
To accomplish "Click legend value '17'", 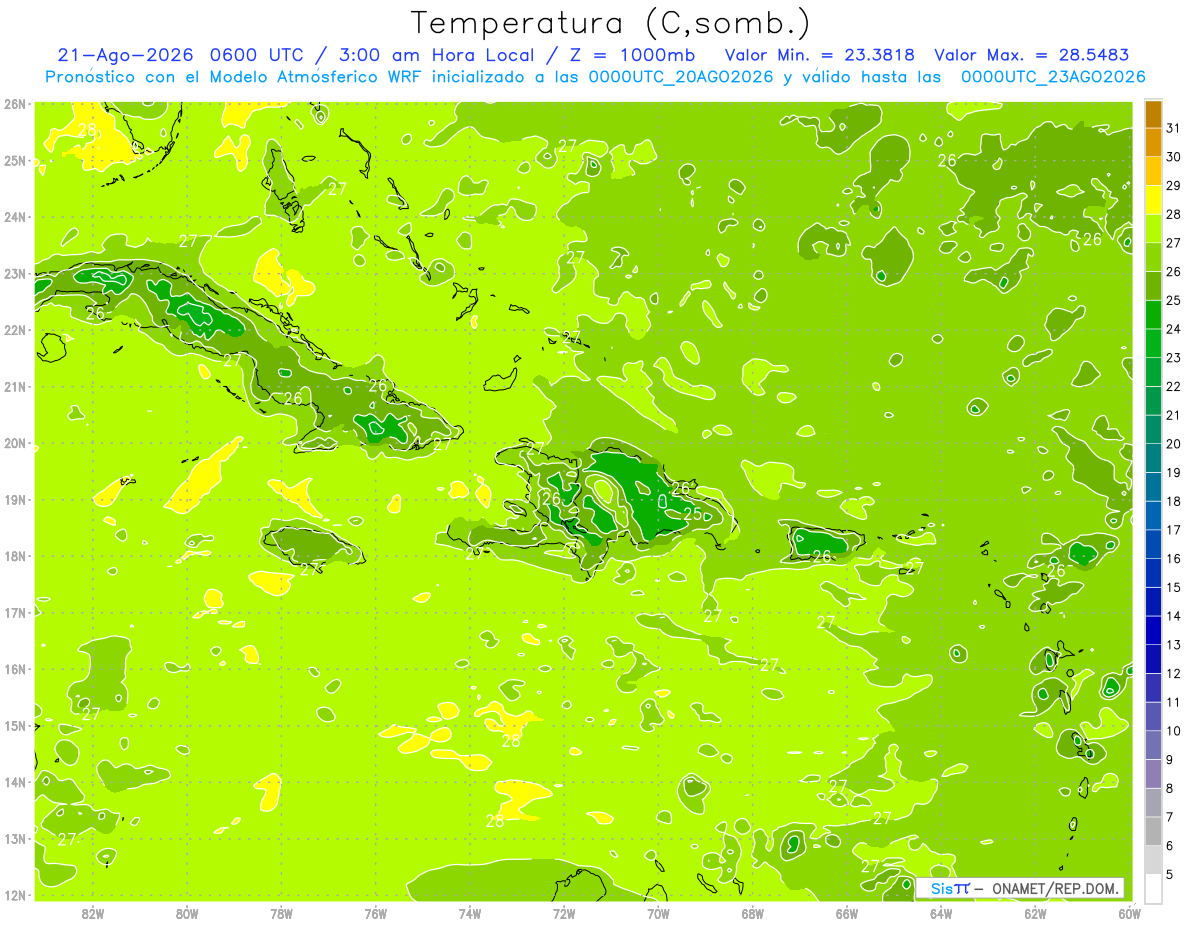I will pos(1173,530).
